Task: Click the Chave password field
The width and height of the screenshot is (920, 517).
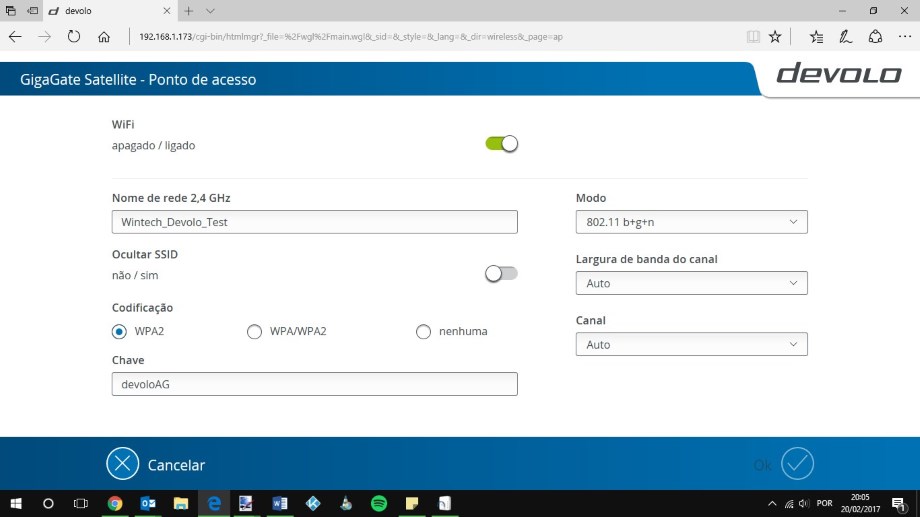Action: pos(314,384)
